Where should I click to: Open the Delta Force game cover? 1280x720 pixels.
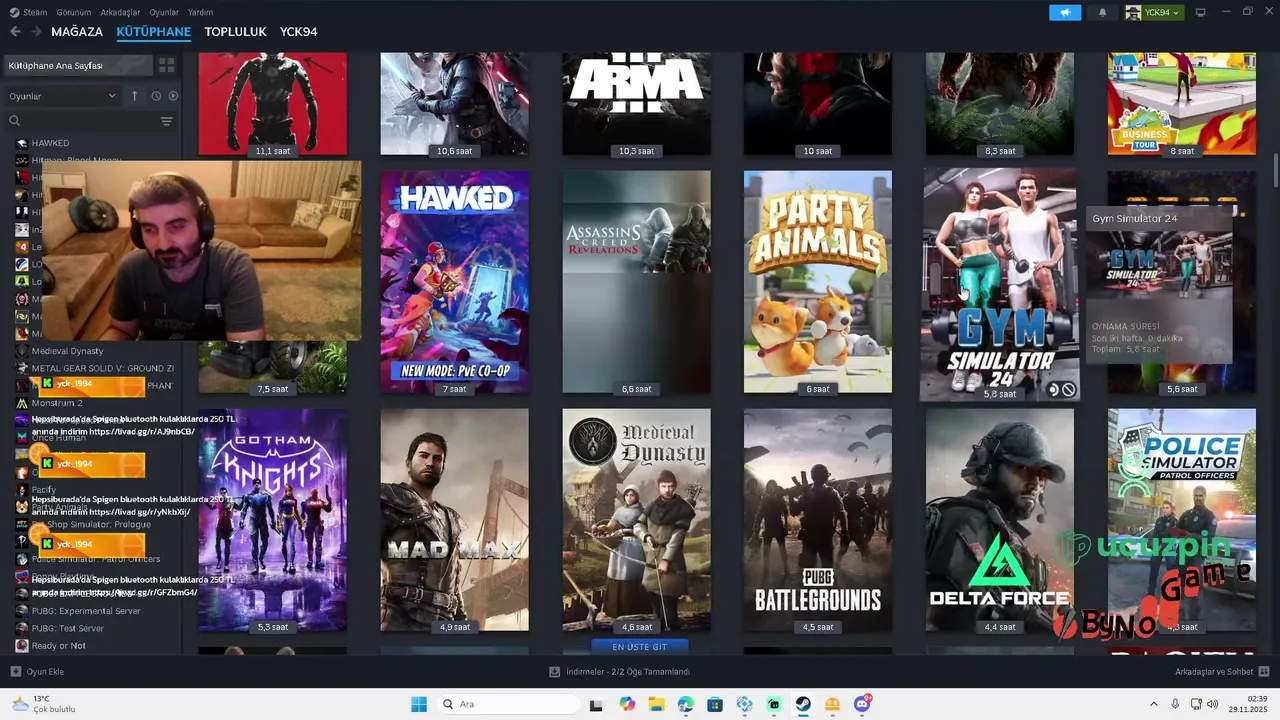tap(1000, 520)
